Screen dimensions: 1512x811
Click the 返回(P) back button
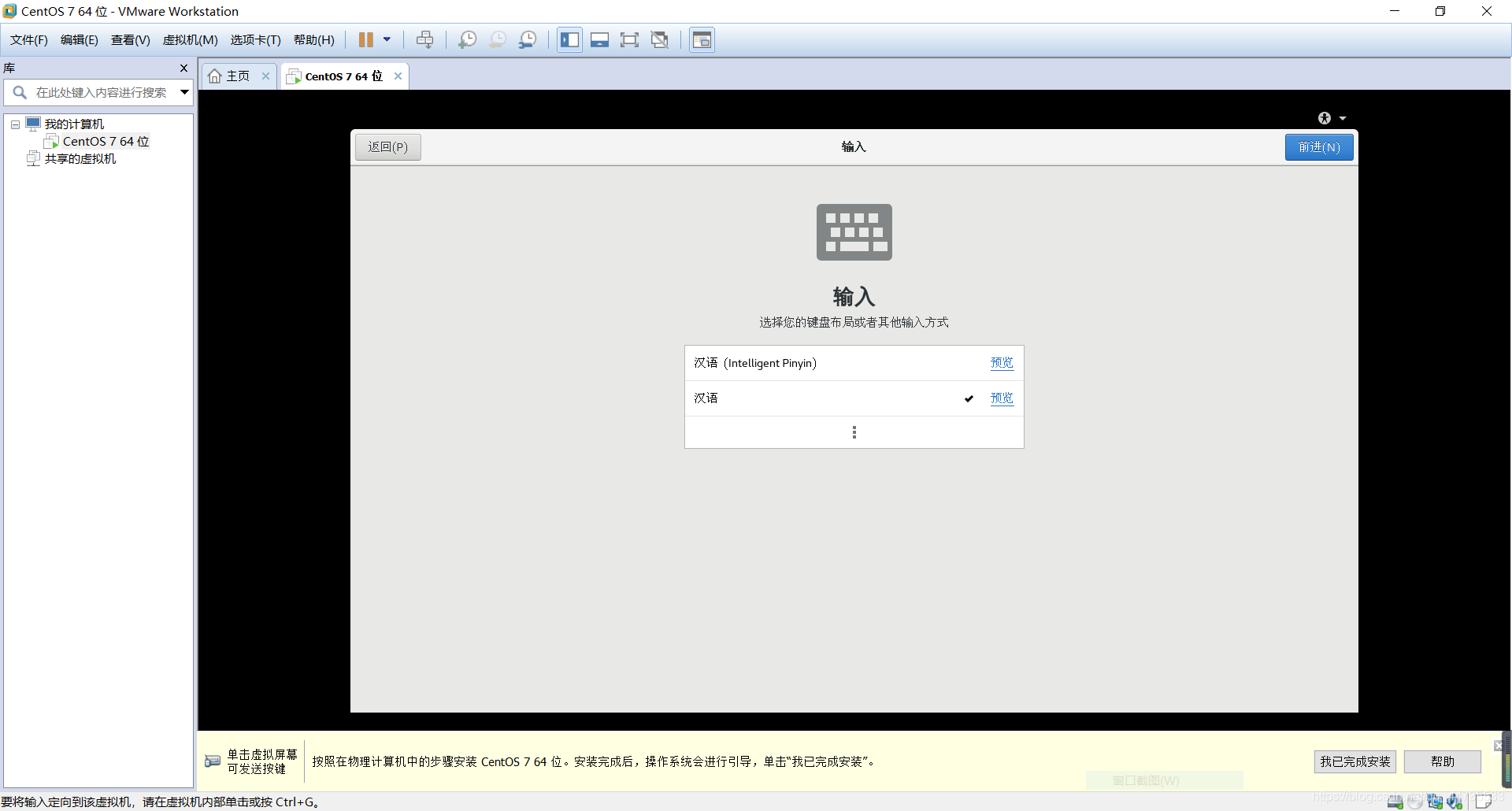(x=388, y=147)
